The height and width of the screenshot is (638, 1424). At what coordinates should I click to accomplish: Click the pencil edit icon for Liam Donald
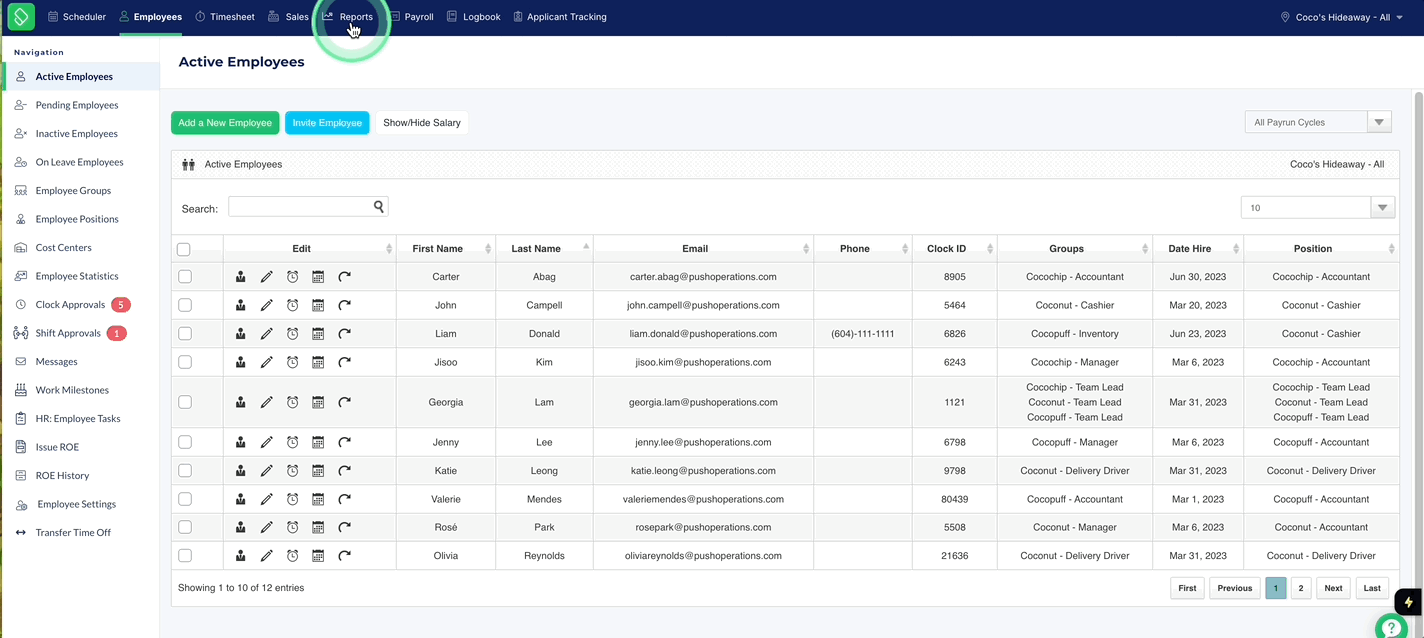[267, 334]
